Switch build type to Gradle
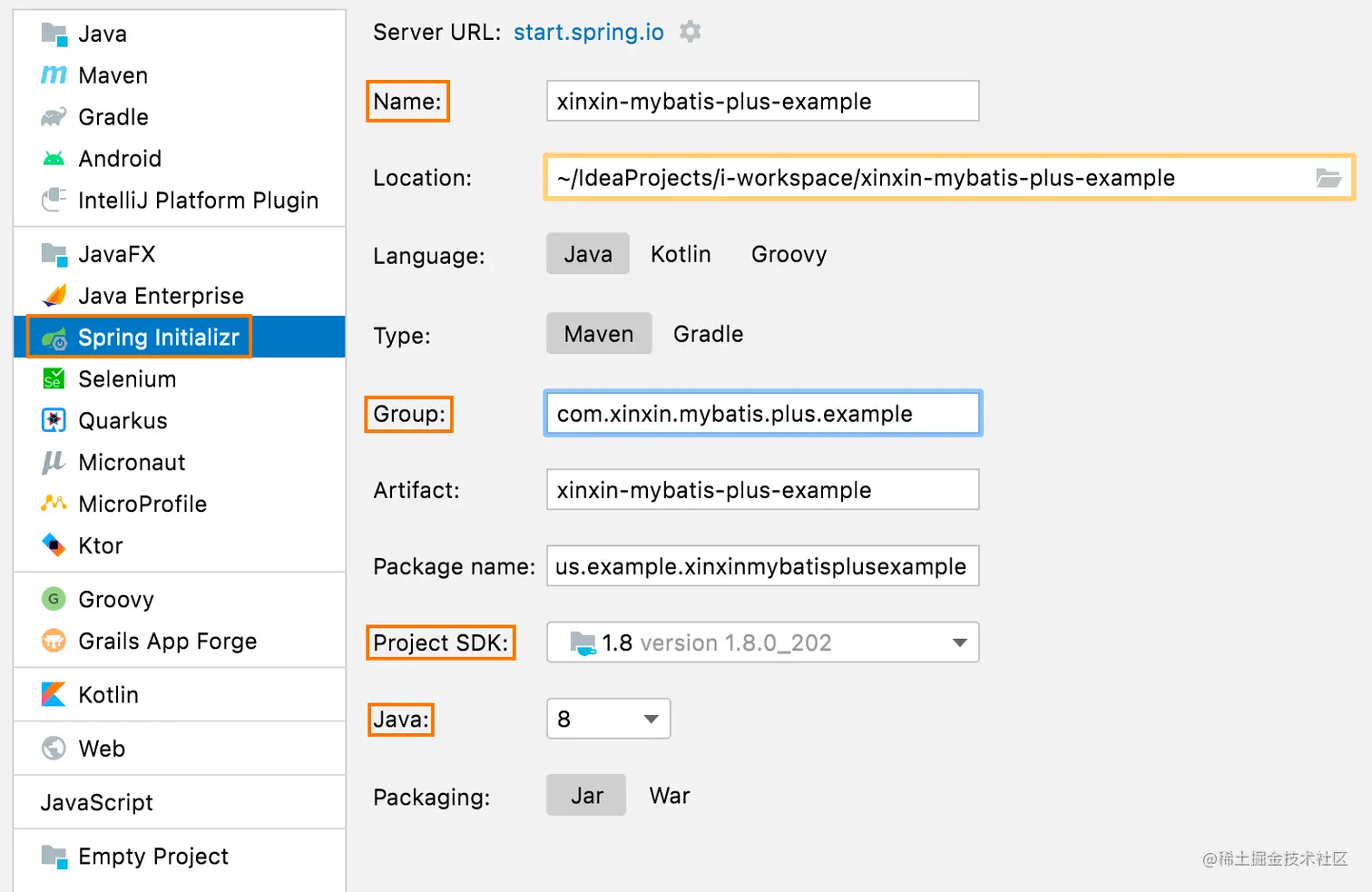Screen dimensions: 1372x892 708,334
